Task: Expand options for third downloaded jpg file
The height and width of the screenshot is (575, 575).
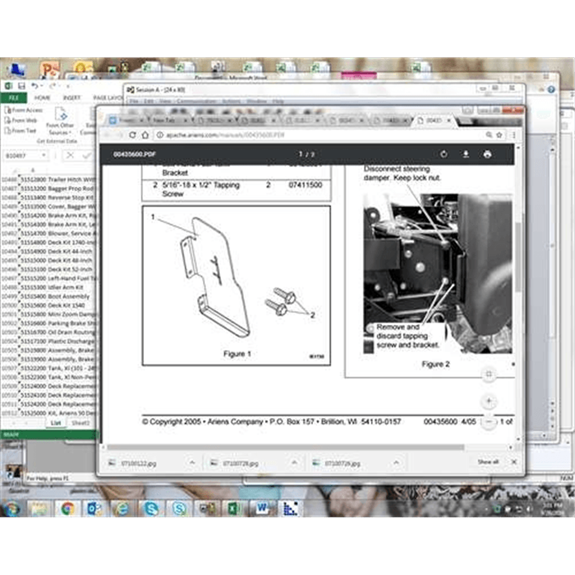Action: [x=396, y=463]
